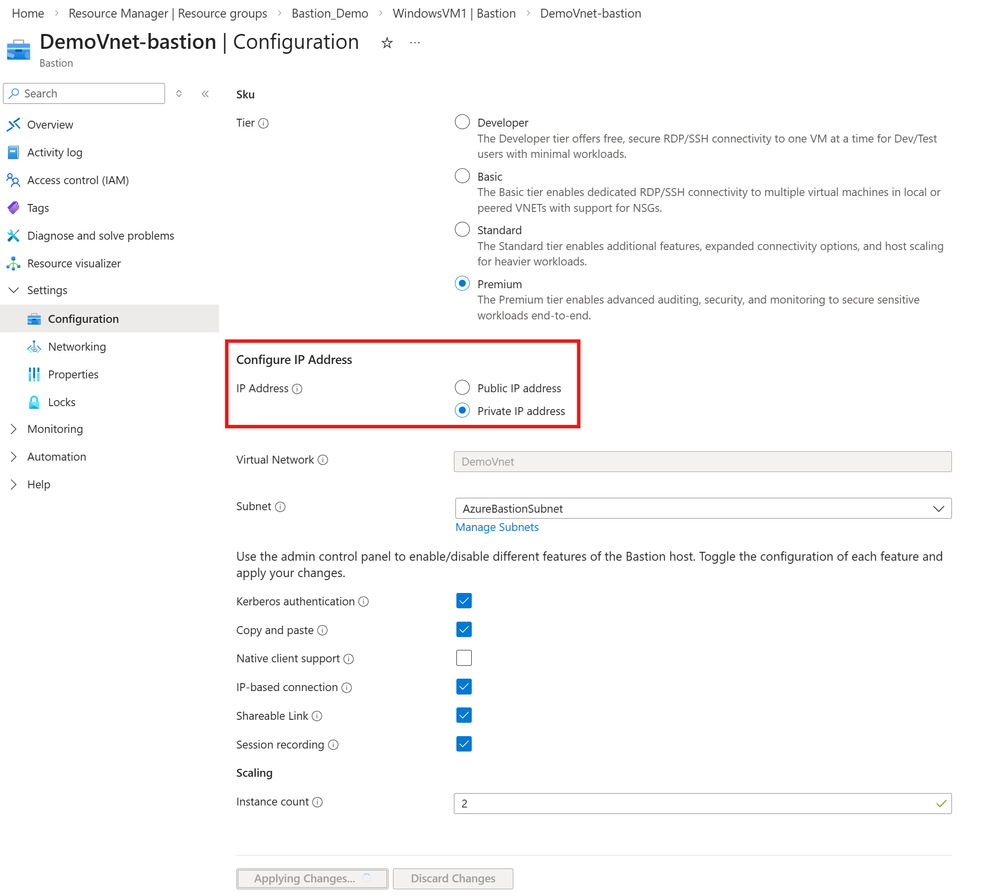The height and width of the screenshot is (896, 999).
Task: Open the AzureBastionSubnet subnet dropdown
Action: (x=703, y=509)
